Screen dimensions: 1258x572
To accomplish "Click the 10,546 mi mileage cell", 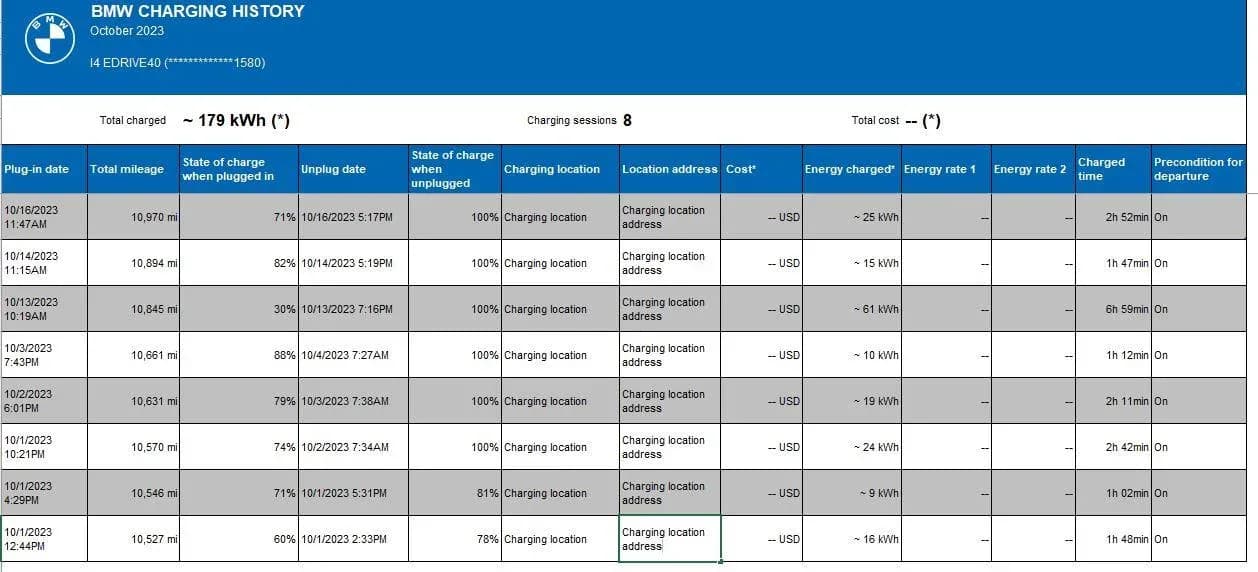I will [x=133, y=493].
